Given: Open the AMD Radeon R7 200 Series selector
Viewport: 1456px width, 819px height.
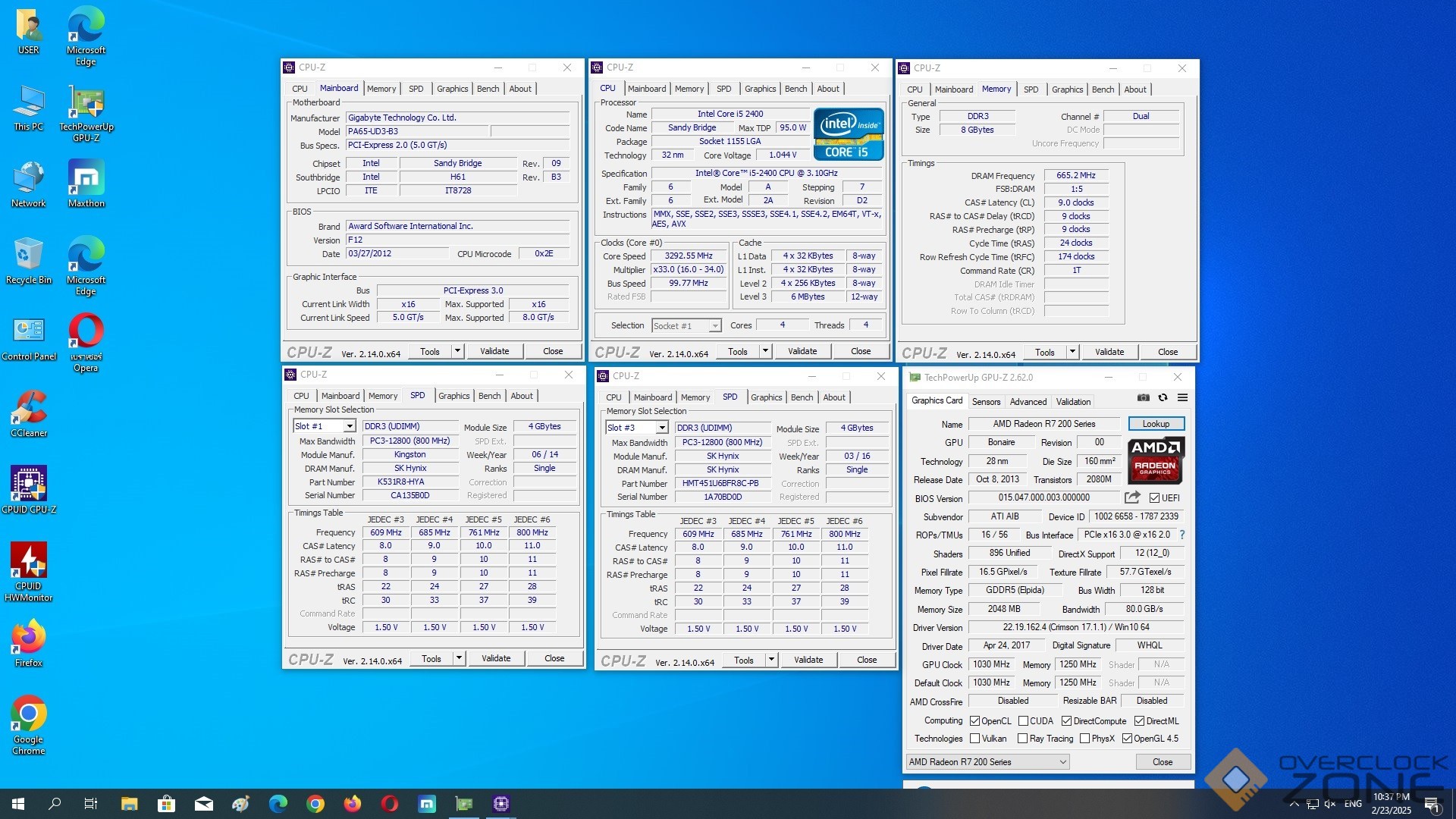Looking at the screenshot, I should (x=987, y=762).
